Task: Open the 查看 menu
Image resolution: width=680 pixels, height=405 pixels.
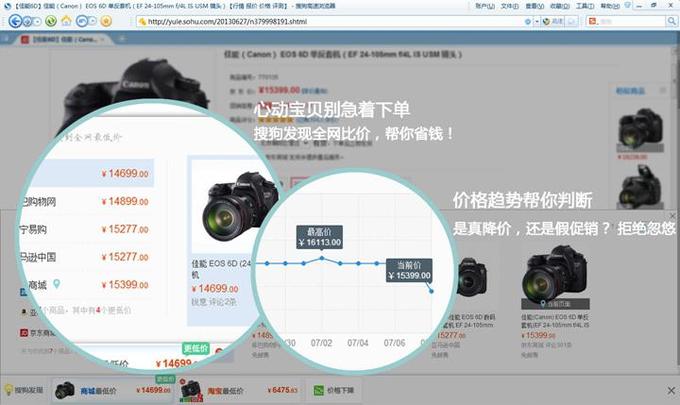Action: point(534,6)
